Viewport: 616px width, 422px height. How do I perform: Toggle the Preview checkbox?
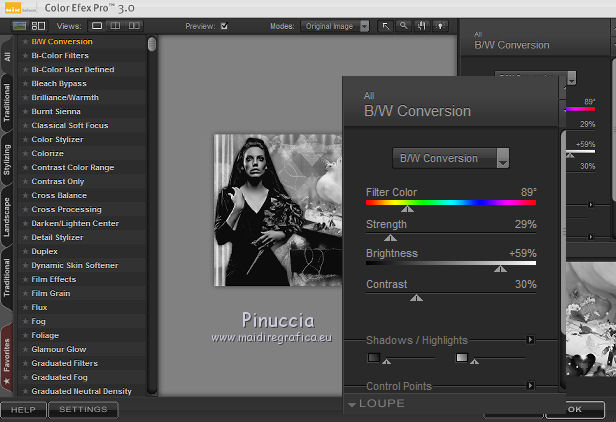(224, 25)
